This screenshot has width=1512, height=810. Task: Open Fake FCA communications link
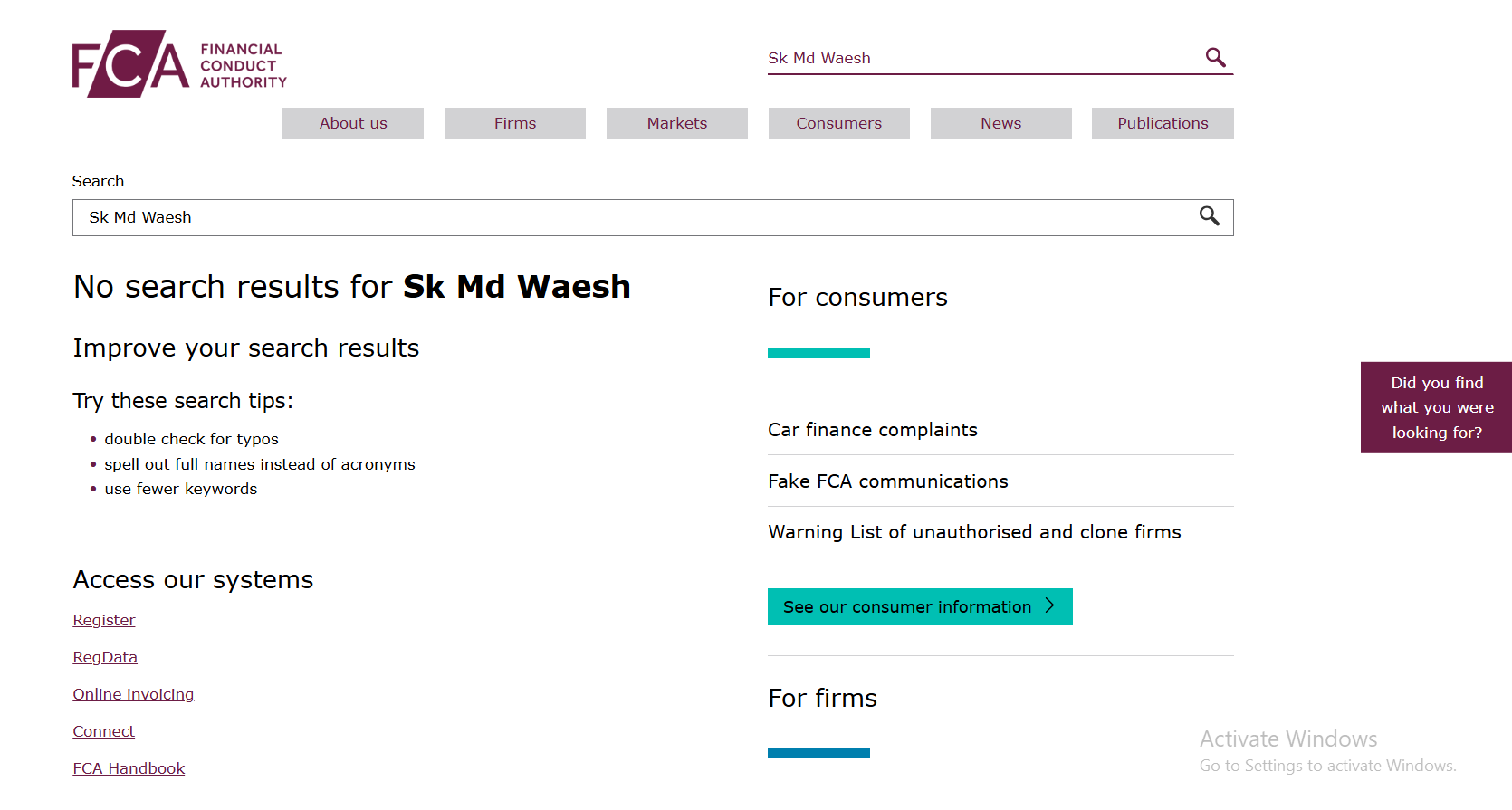tap(888, 481)
